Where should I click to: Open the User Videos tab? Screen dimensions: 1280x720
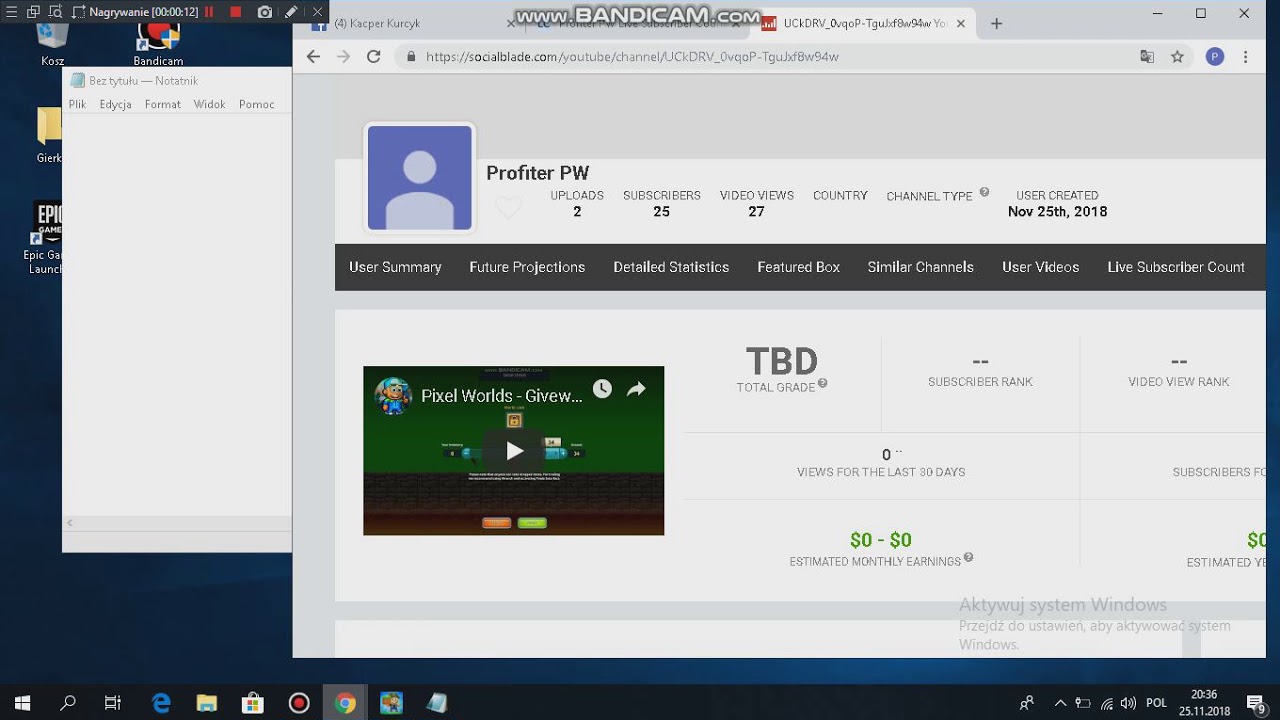[x=1040, y=267]
